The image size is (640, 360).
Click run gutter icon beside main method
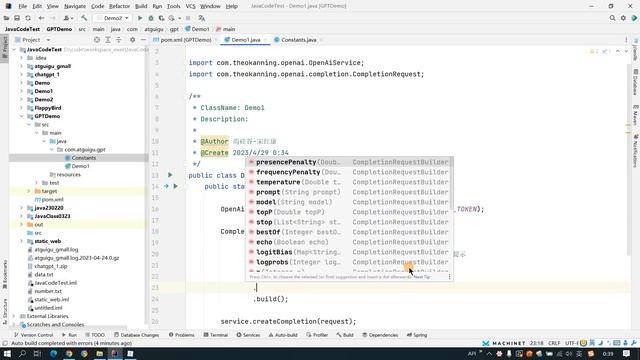point(176,186)
